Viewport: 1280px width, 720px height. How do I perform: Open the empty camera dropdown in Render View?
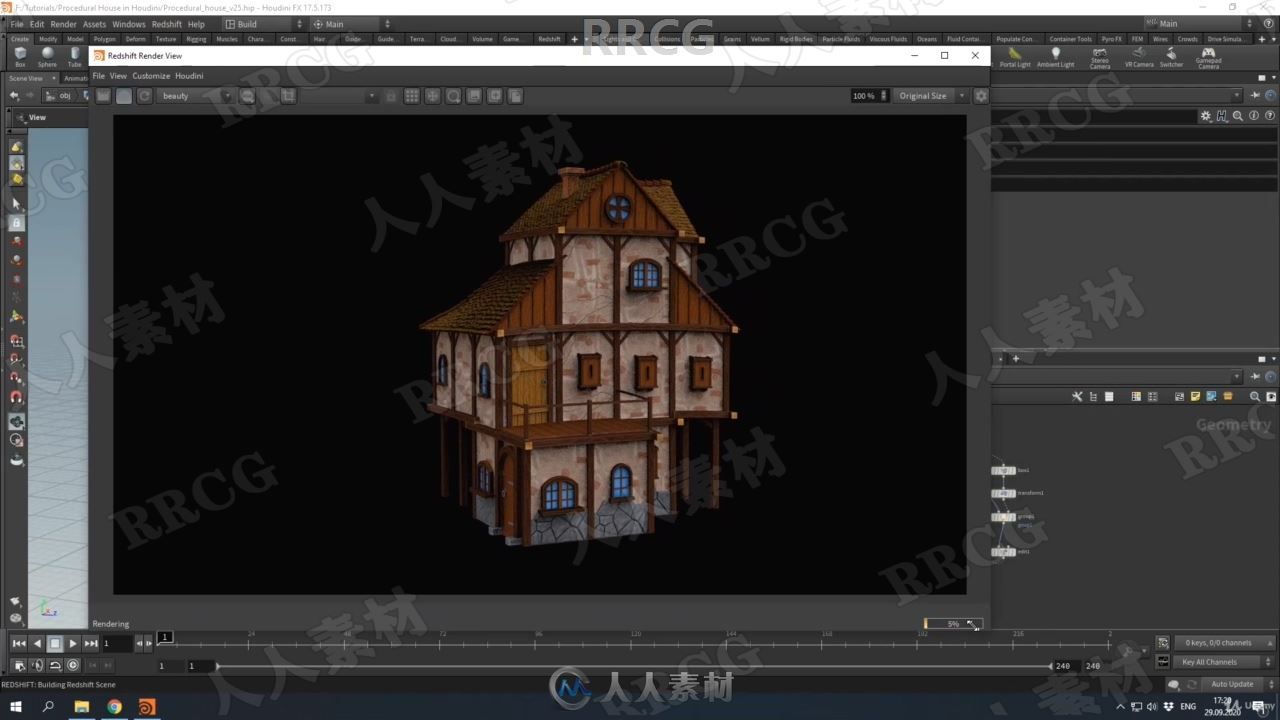click(x=339, y=96)
